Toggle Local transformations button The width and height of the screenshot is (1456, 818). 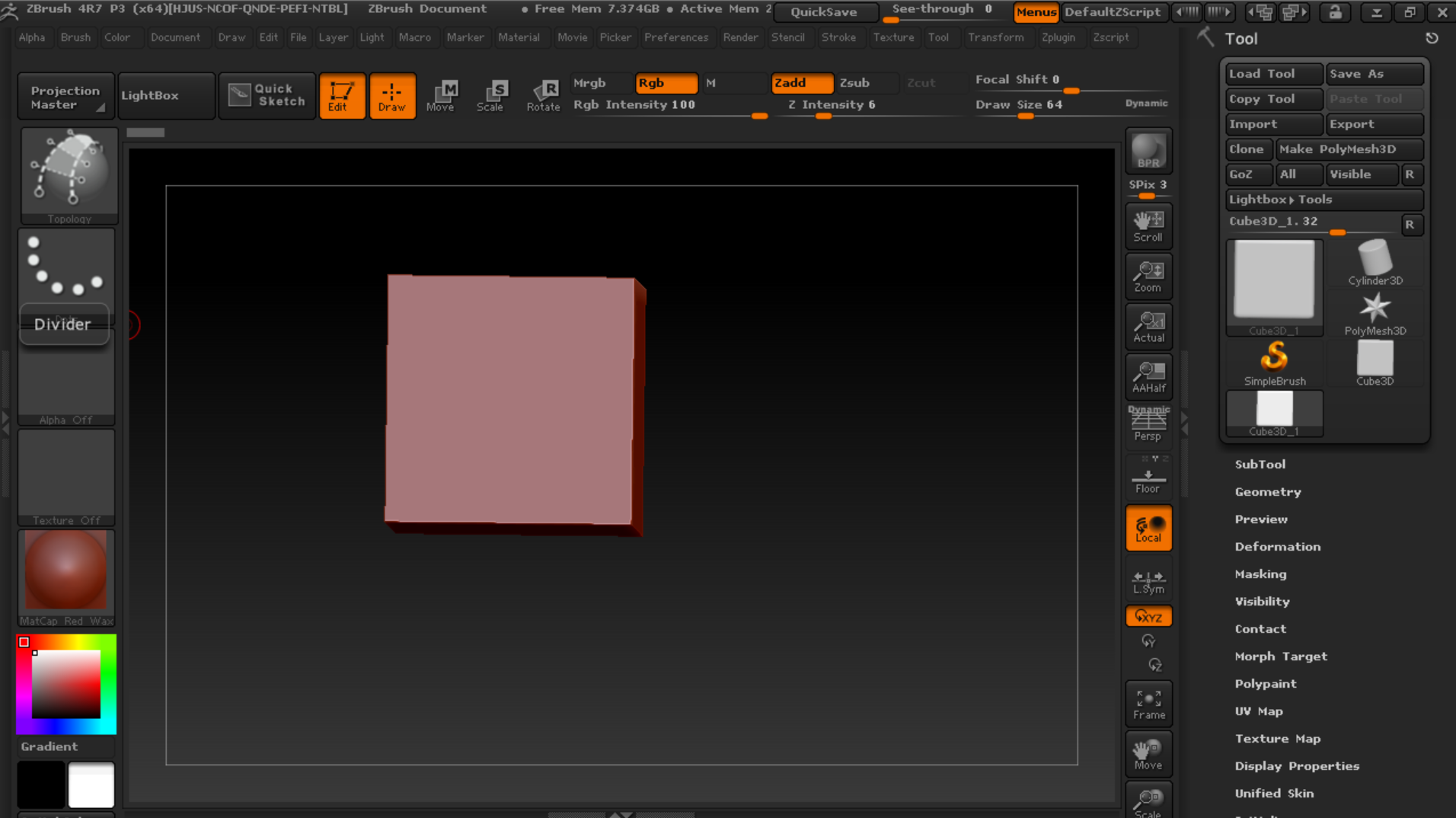pos(1148,528)
